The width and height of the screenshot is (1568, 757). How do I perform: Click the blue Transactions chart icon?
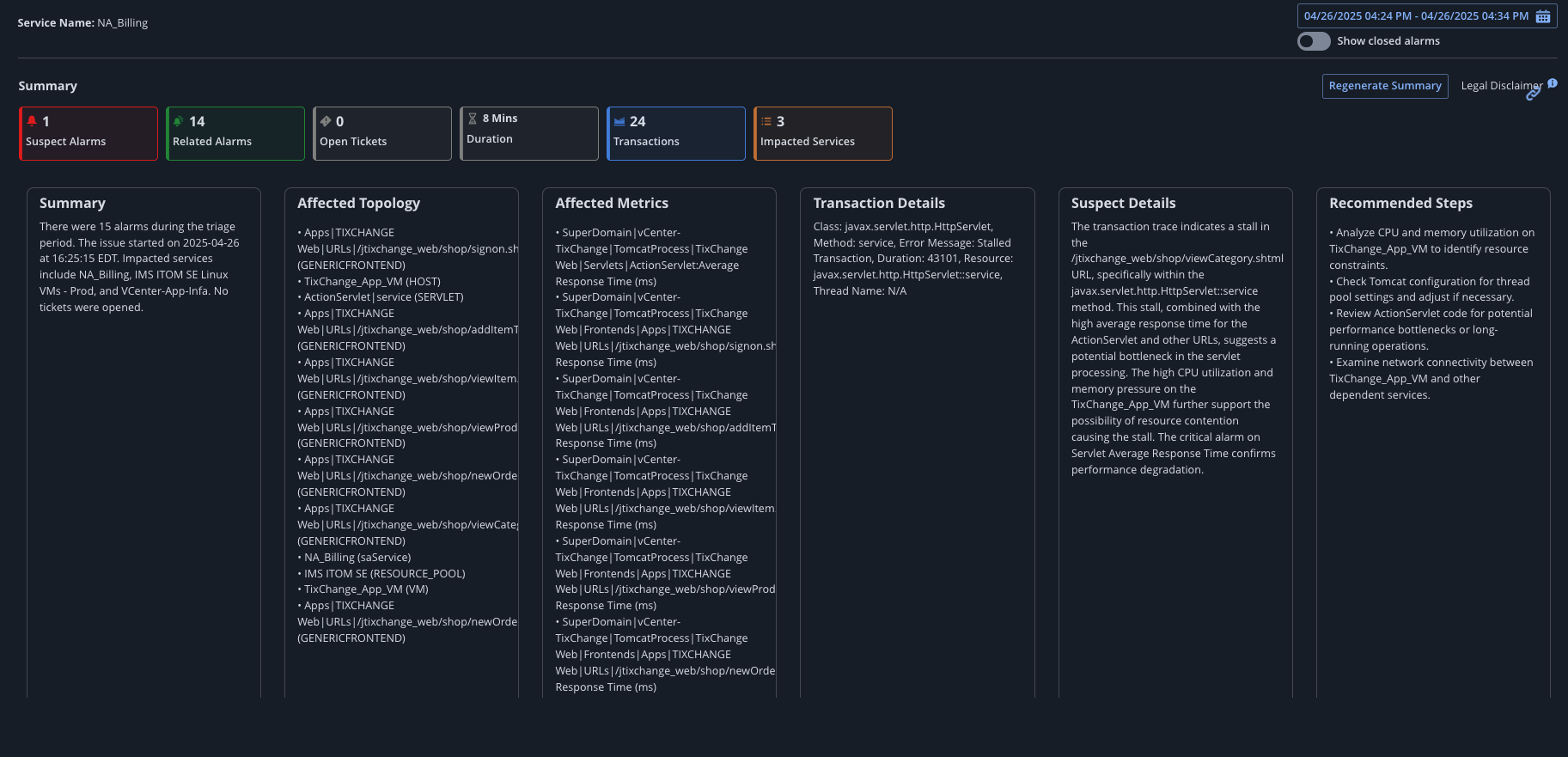click(x=619, y=121)
